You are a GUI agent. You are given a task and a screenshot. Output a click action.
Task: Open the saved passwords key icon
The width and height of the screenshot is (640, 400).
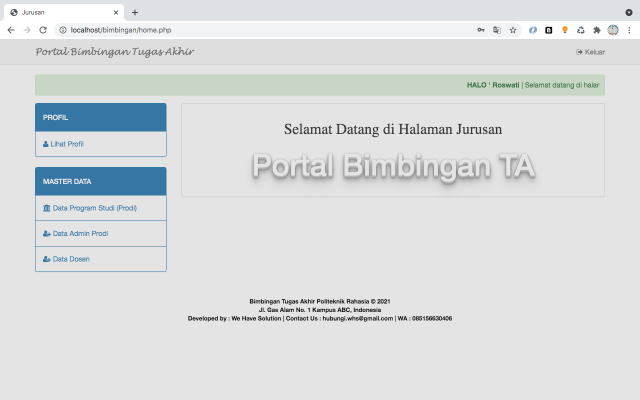(x=481, y=30)
